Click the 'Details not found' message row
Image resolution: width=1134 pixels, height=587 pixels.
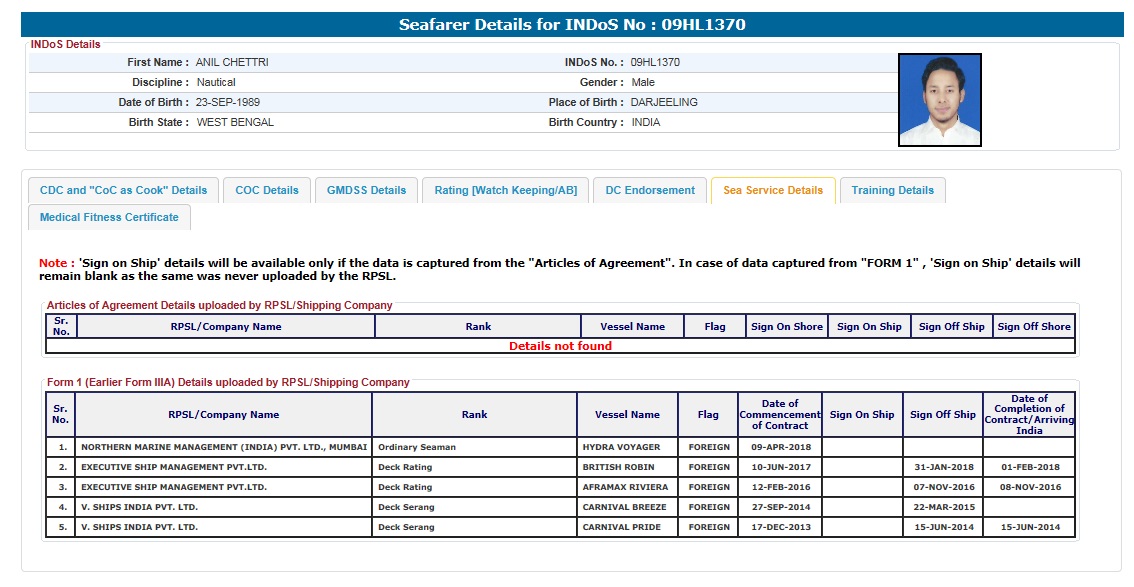[560, 346]
